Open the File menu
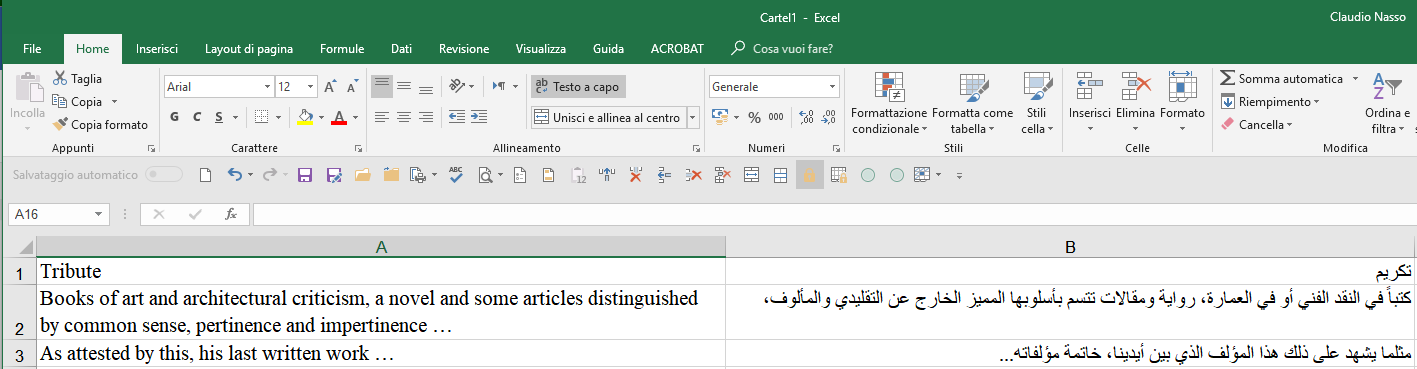1417x369 pixels. coord(32,48)
